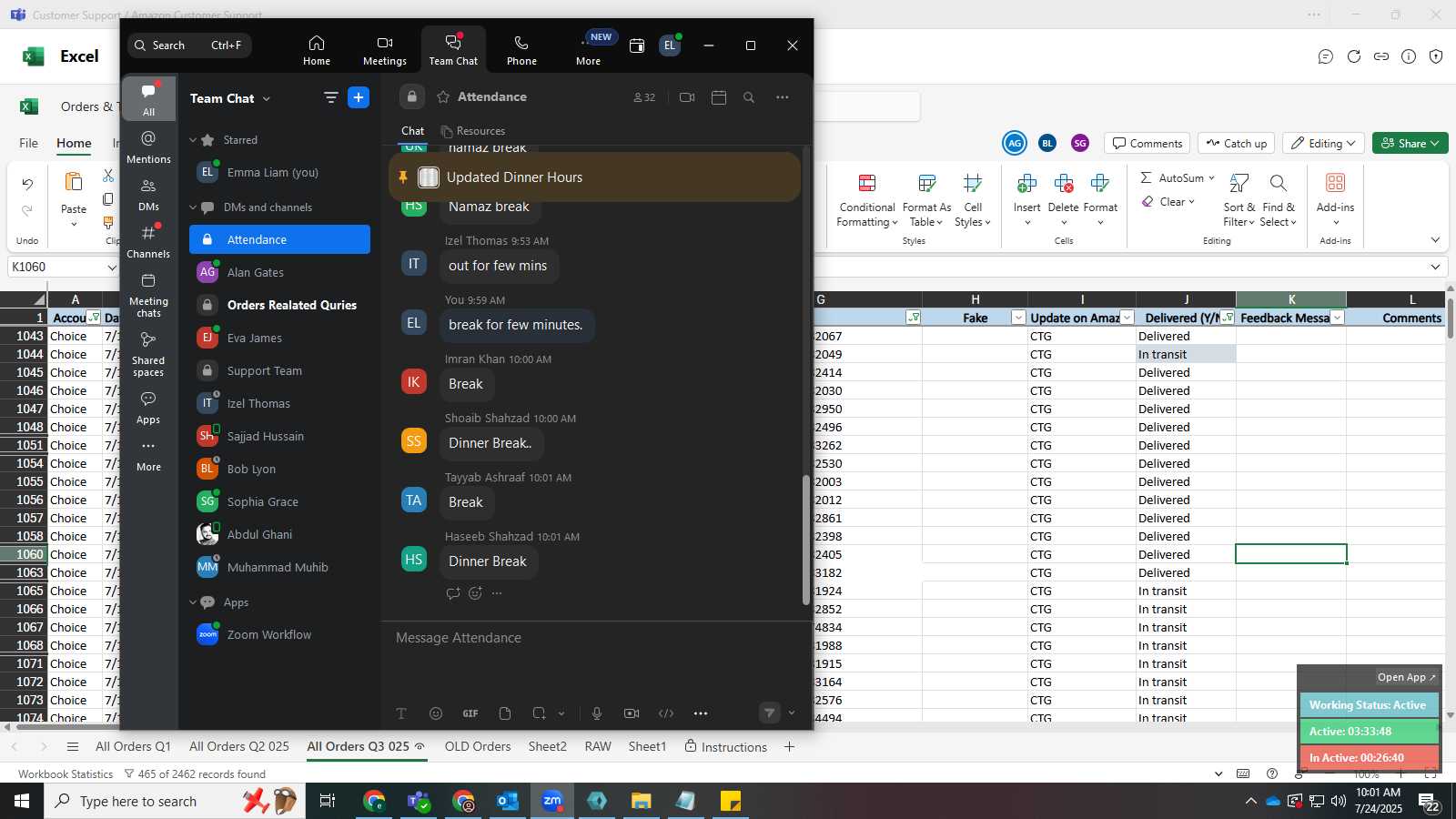Open DMs in the Zoom sidebar
The height and width of the screenshot is (819, 1456).
point(148,195)
